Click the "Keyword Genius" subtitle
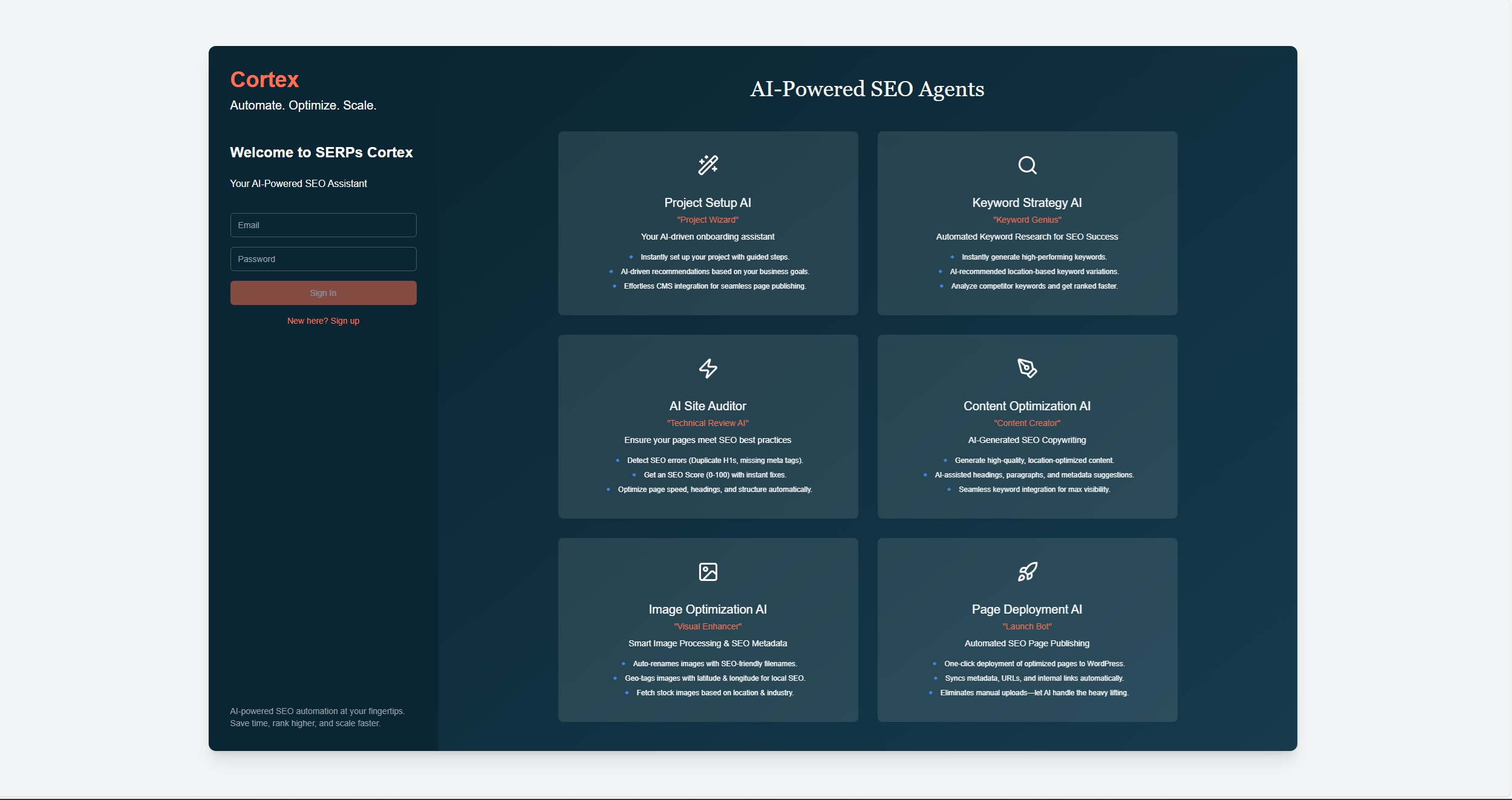This screenshot has height=800, width=1512. (1027, 220)
